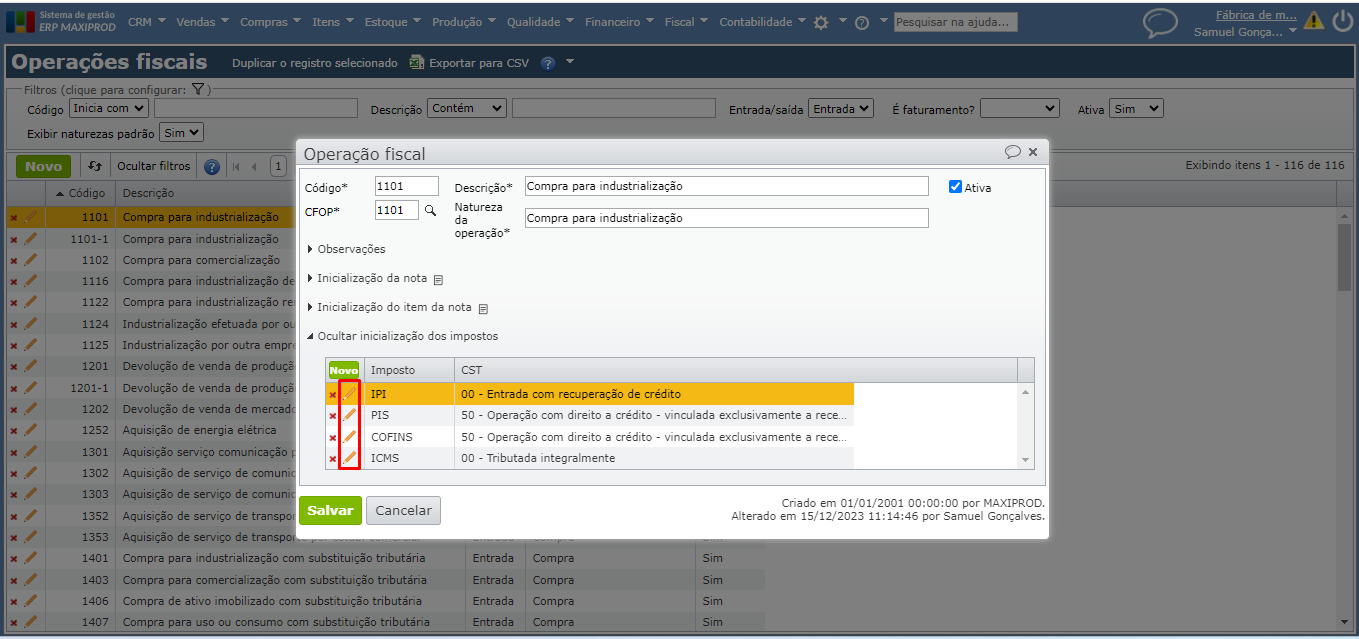Click the dialog Descrição input field
This screenshot has width=1359, height=639.
pyautogui.click(x=727, y=186)
